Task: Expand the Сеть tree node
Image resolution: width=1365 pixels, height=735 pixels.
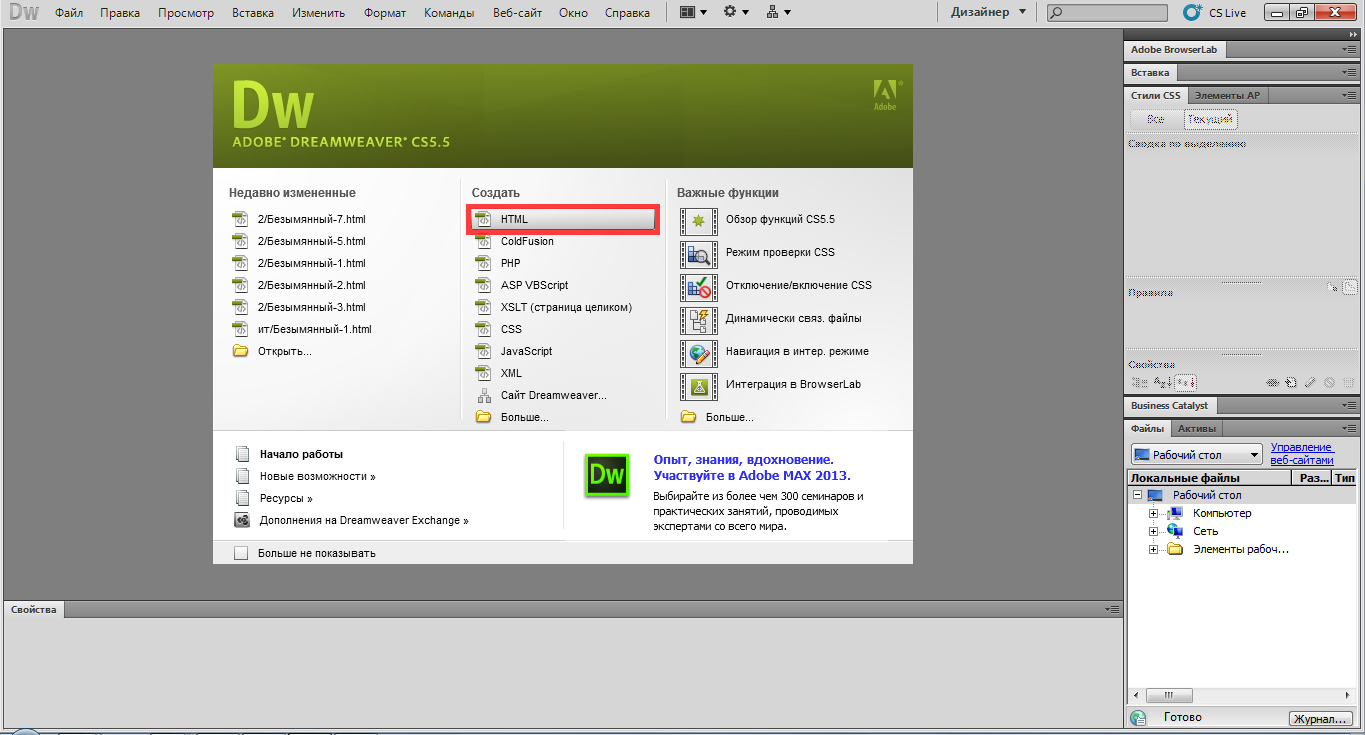Action: (x=1153, y=531)
